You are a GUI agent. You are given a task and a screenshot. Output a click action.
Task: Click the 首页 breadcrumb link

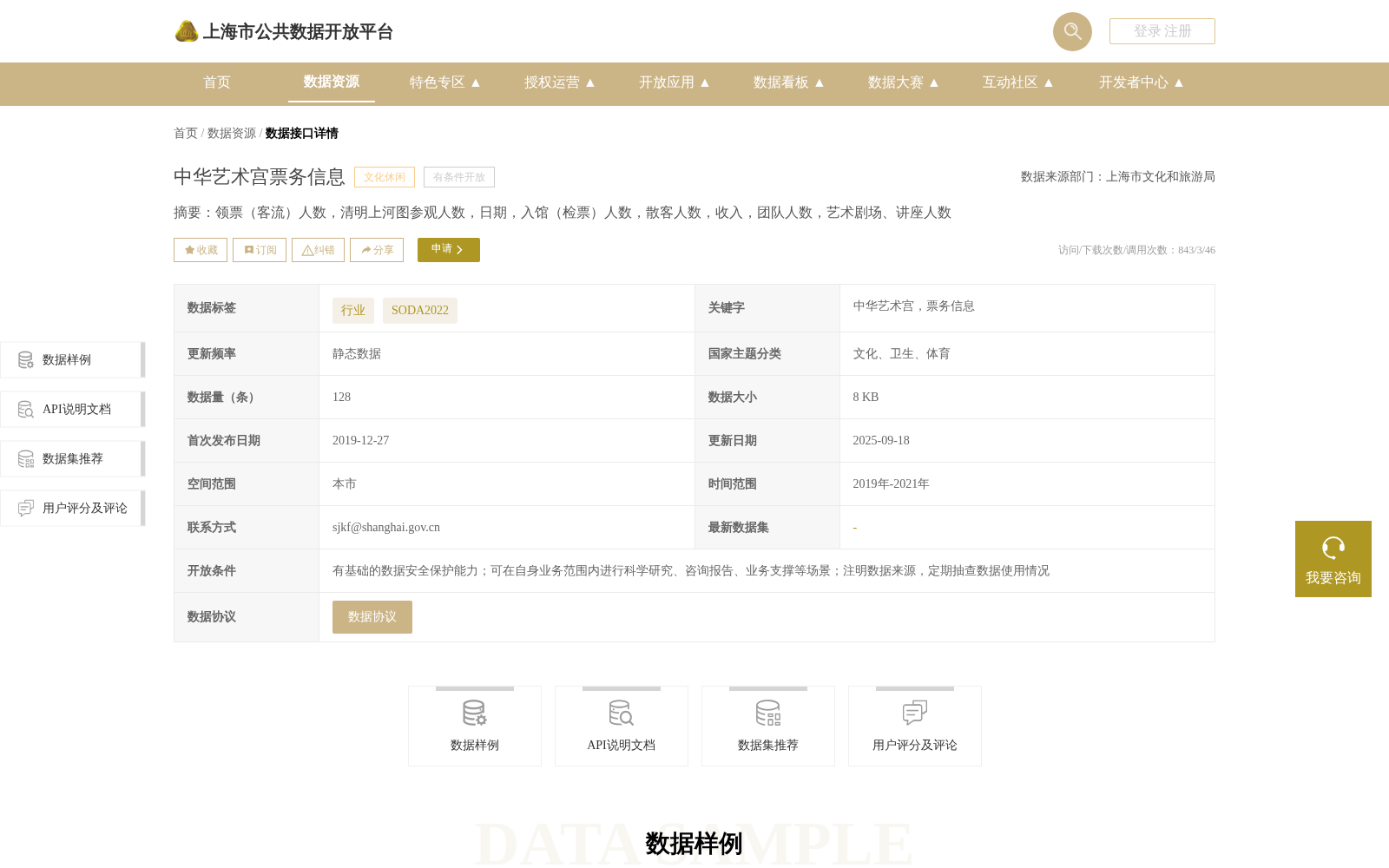(x=186, y=133)
